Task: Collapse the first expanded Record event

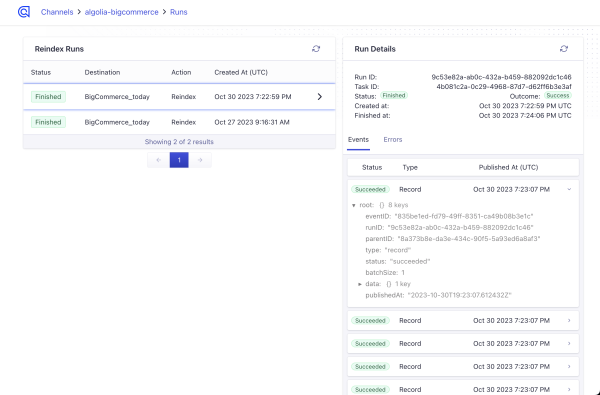Action: [x=569, y=189]
